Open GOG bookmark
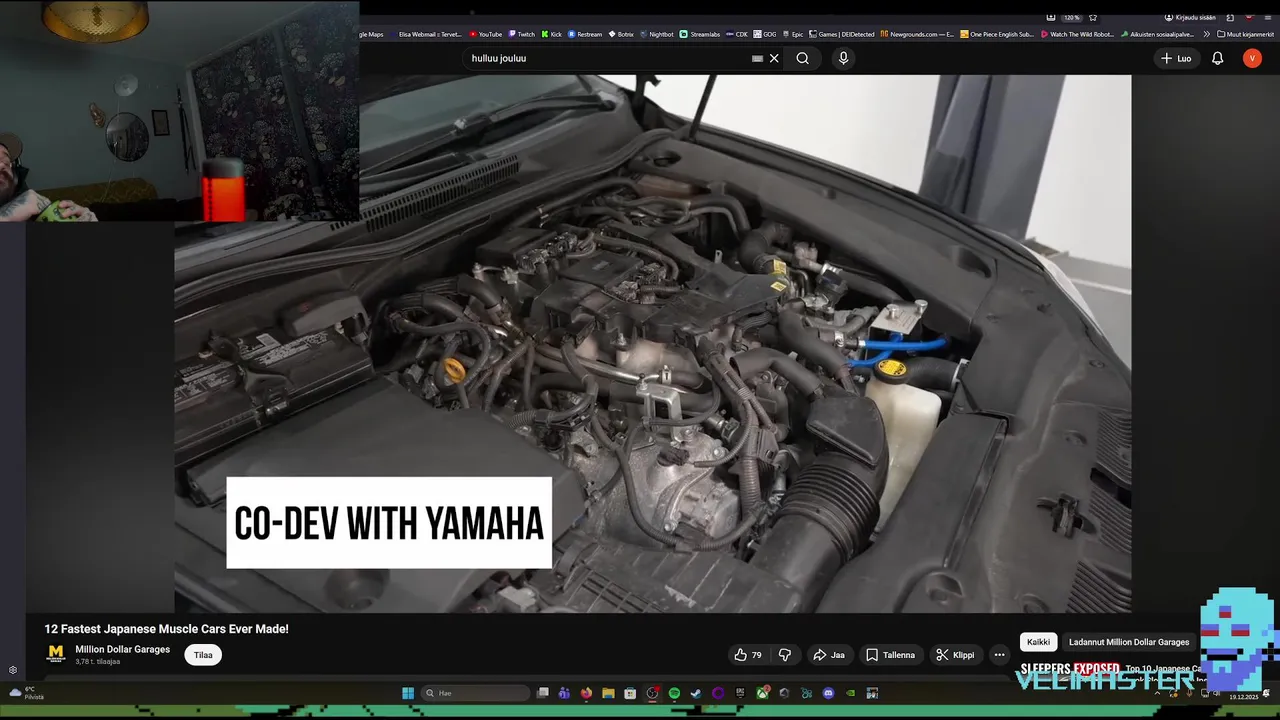Viewport: 1280px width, 720px height. pos(764,34)
